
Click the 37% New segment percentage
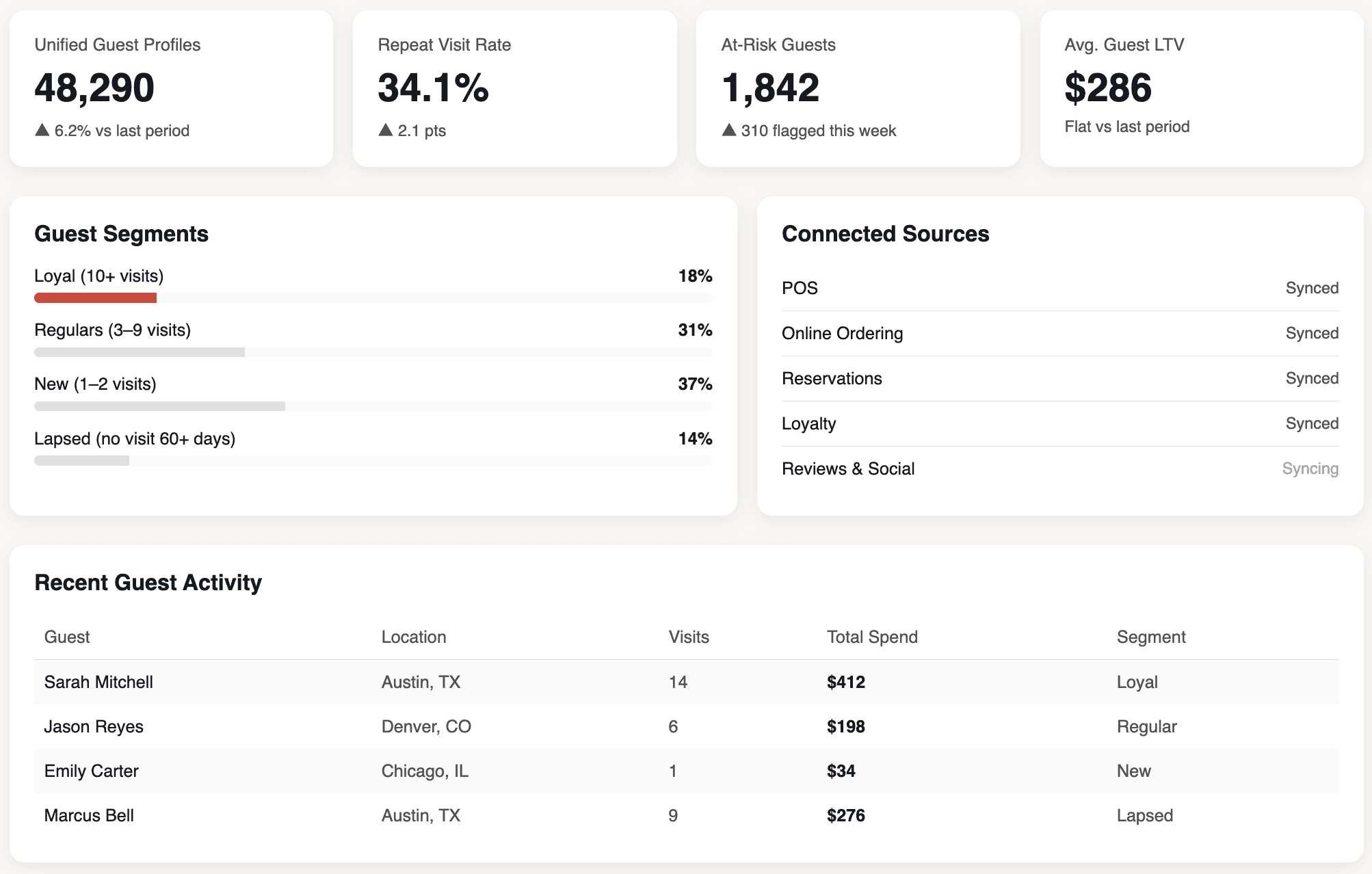click(x=696, y=384)
